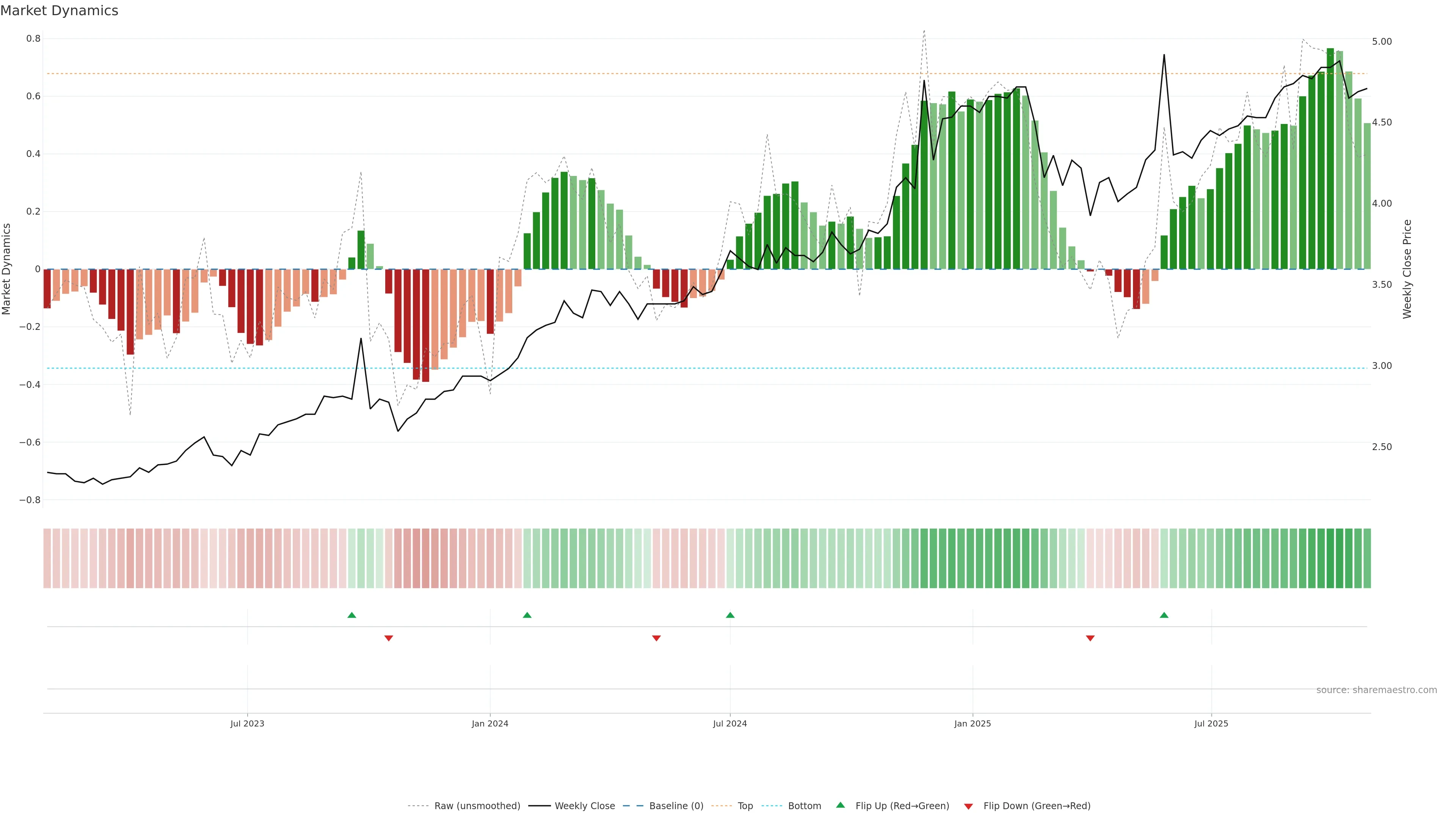Click the green flip-up triangle at Jul 2024
This screenshot has width=1456, height=819.
pos(730,615)
